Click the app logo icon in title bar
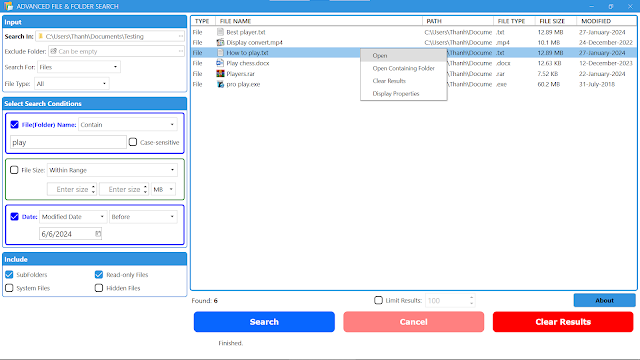This screenshot has height=360, width=640. pos(9,6)
